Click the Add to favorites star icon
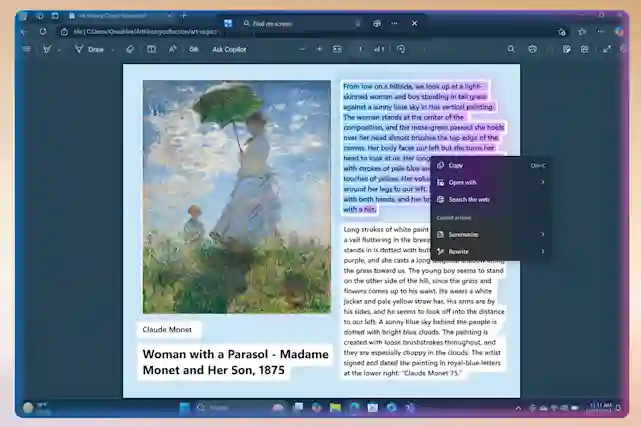 (x=562, y=32)
